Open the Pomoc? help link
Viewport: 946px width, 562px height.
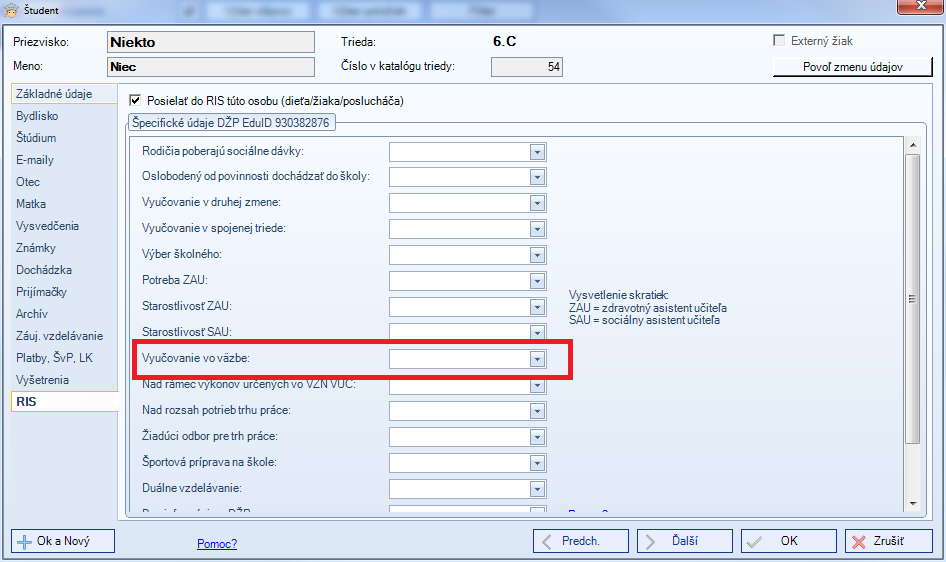point(217,544)
